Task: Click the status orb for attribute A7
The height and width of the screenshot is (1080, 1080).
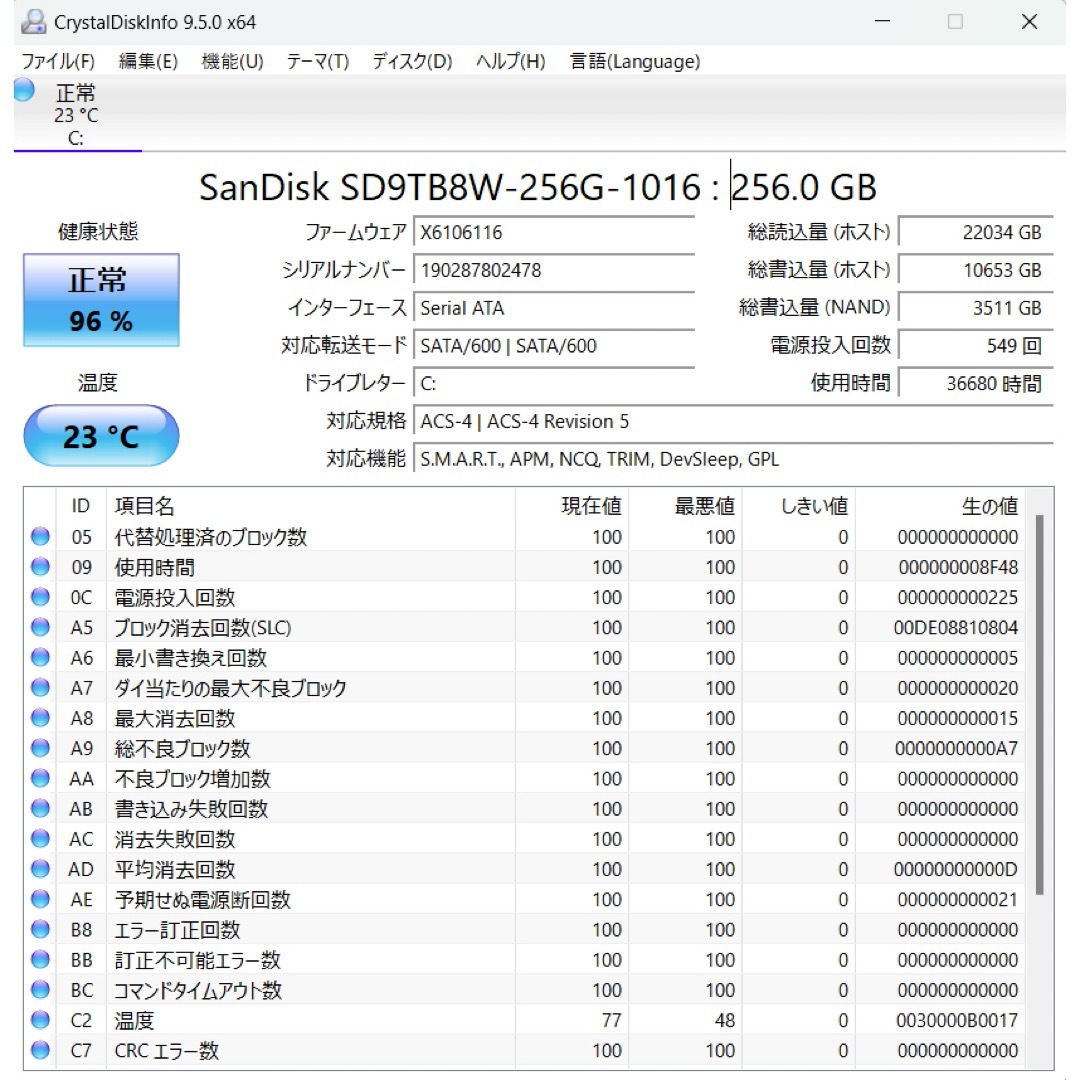Action: [41, 687]
